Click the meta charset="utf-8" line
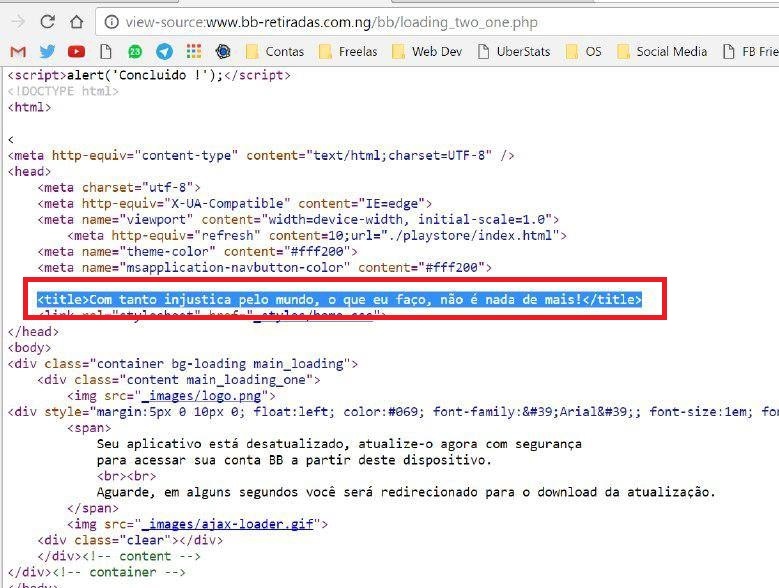 point(119,187)
